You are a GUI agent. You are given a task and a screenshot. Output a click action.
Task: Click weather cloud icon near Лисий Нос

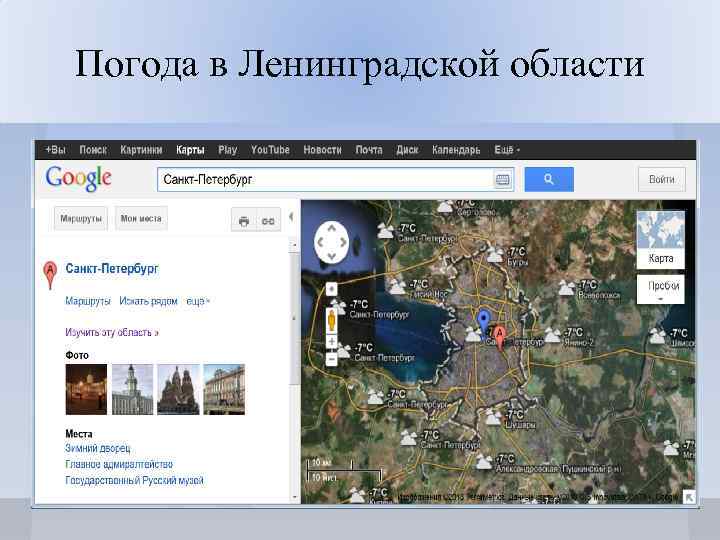point(398,286)
